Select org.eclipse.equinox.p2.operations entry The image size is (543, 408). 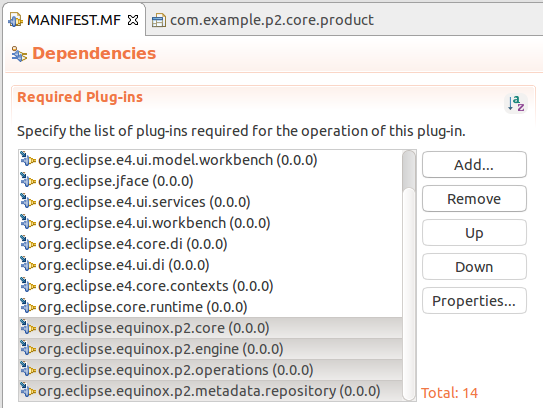[211, 370]
